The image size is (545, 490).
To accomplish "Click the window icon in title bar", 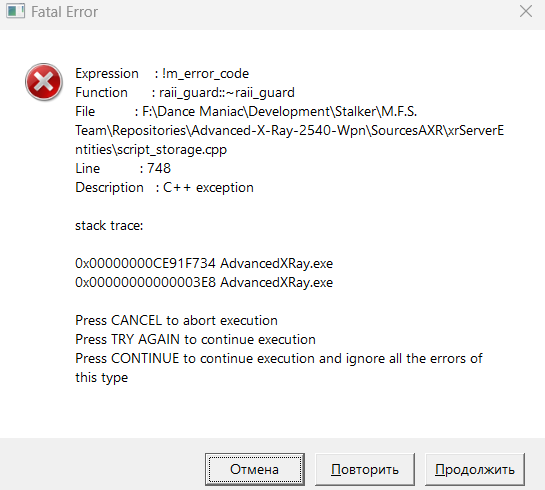I will pyautogui.click(x=15, y=11).
